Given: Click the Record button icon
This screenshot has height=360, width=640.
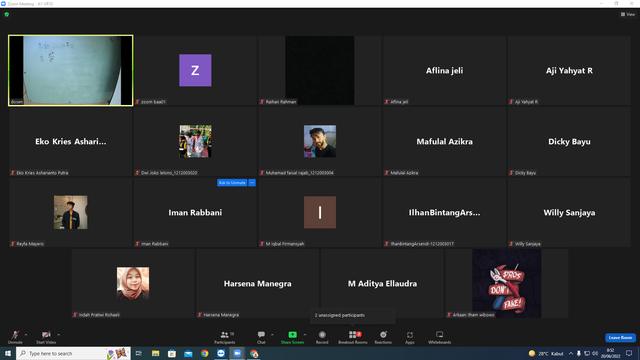Looking at the screenshot, I should click(x=322, y=334).
